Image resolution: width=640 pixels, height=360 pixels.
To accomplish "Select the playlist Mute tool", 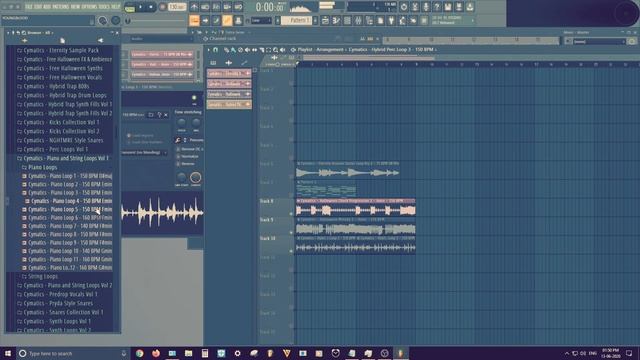I will coord(247,50).
